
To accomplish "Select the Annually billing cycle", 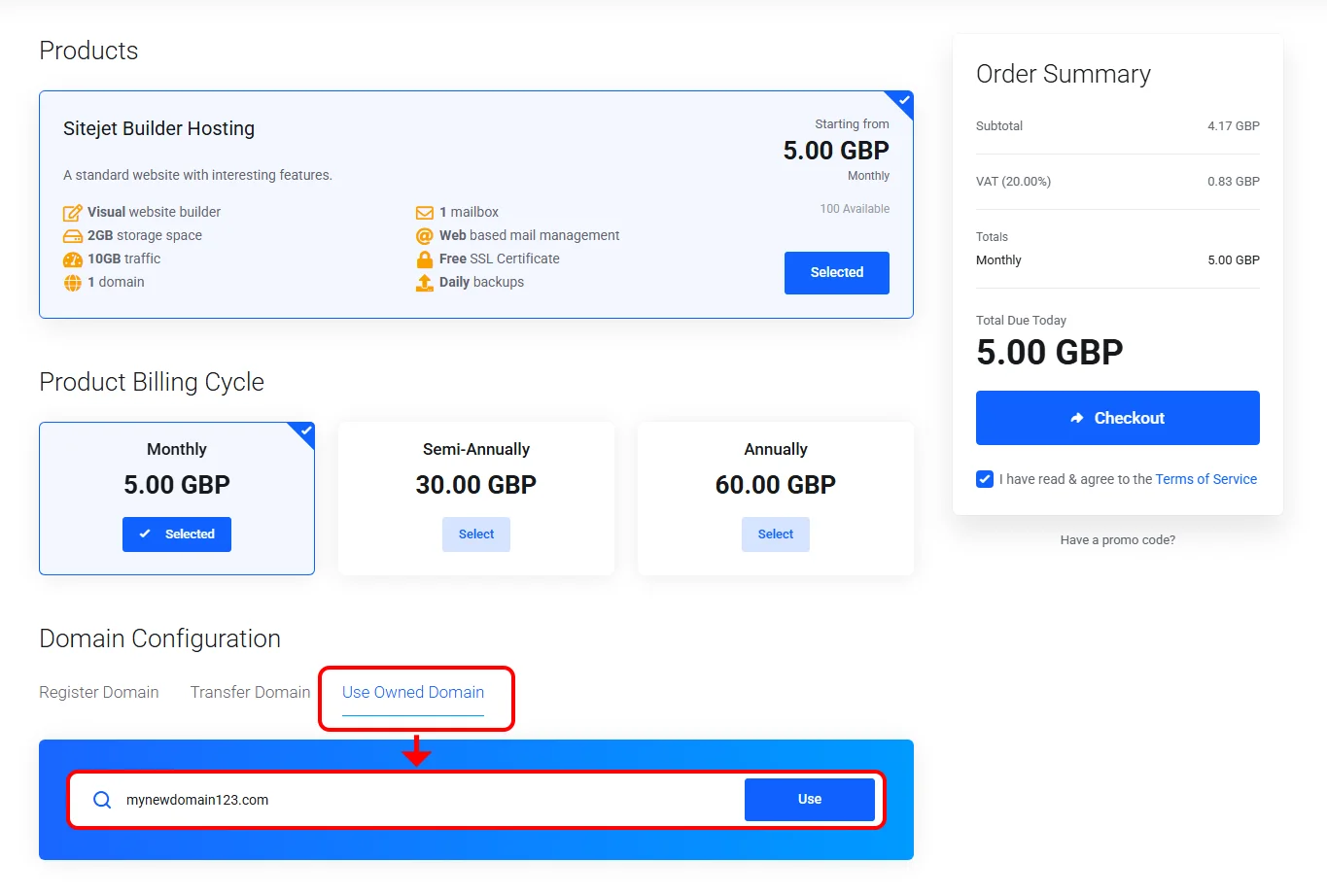I will (775, 534).
